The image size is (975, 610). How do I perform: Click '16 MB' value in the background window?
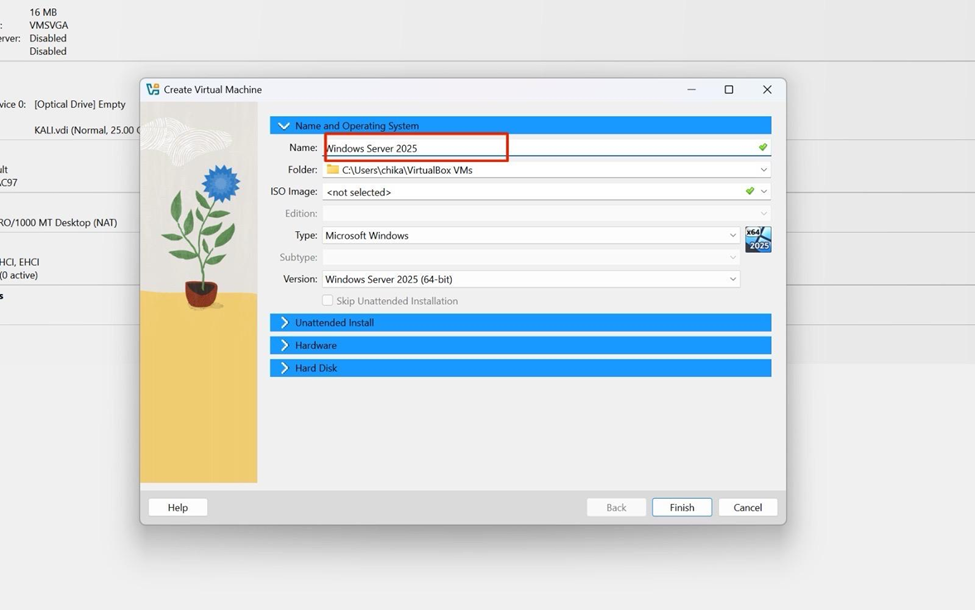(x=43, y=12)
